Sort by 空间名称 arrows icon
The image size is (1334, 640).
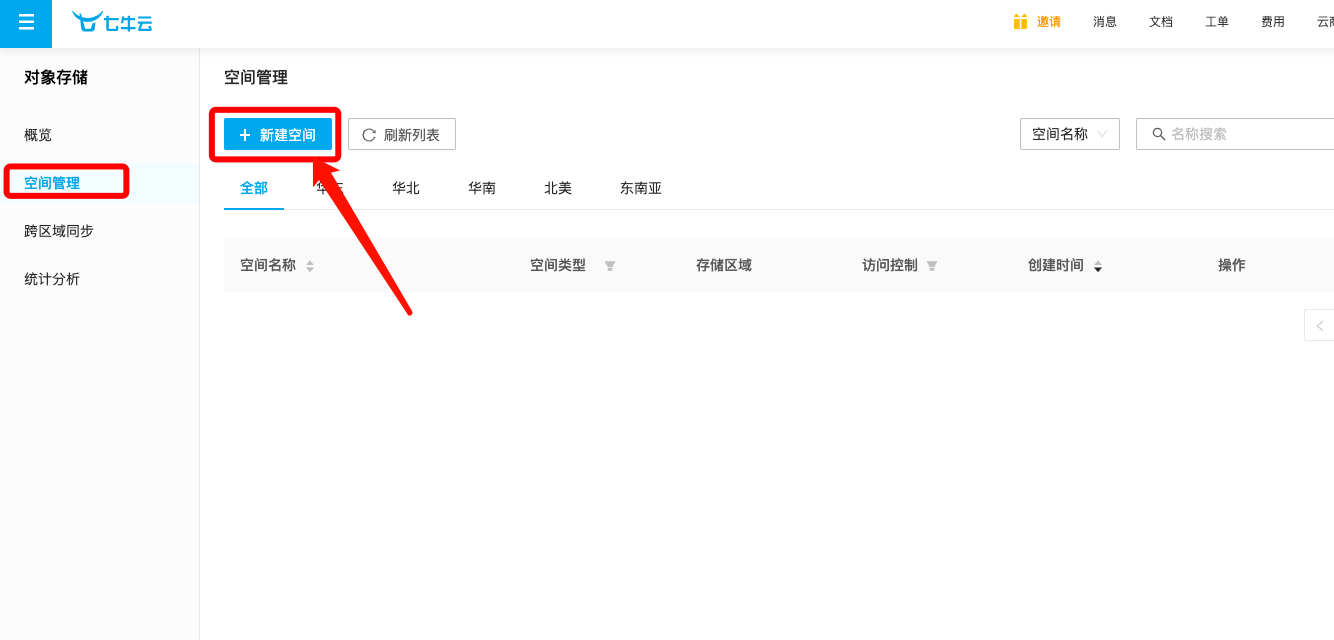(310, 266)
